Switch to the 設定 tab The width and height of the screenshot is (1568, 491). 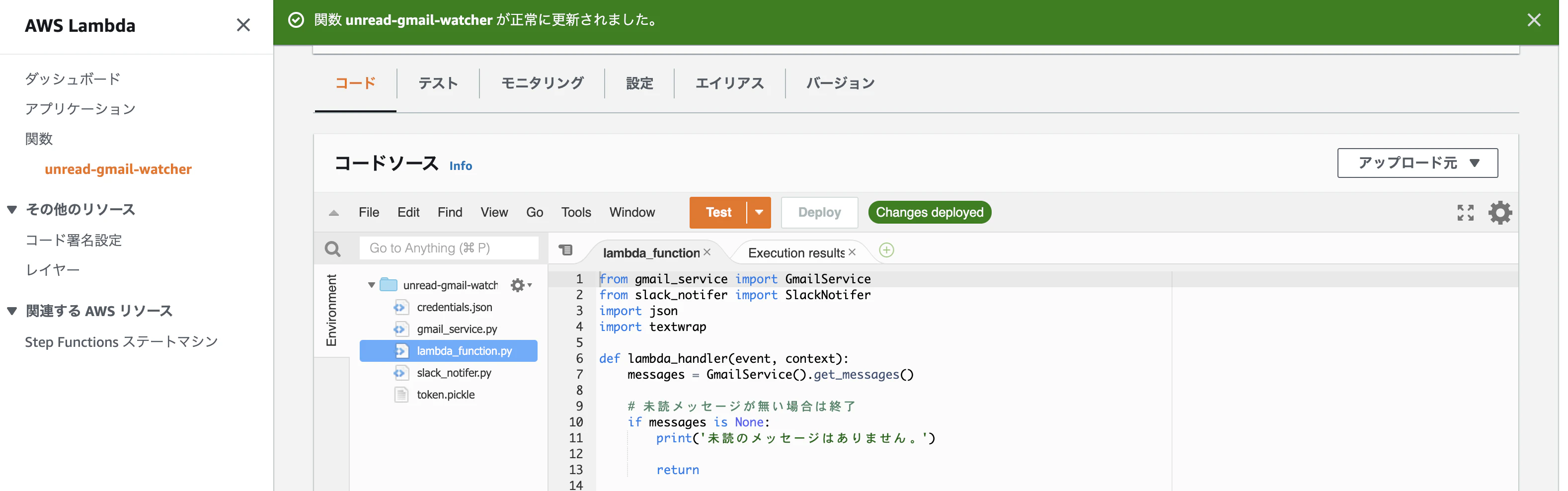(x=639, y=83)
